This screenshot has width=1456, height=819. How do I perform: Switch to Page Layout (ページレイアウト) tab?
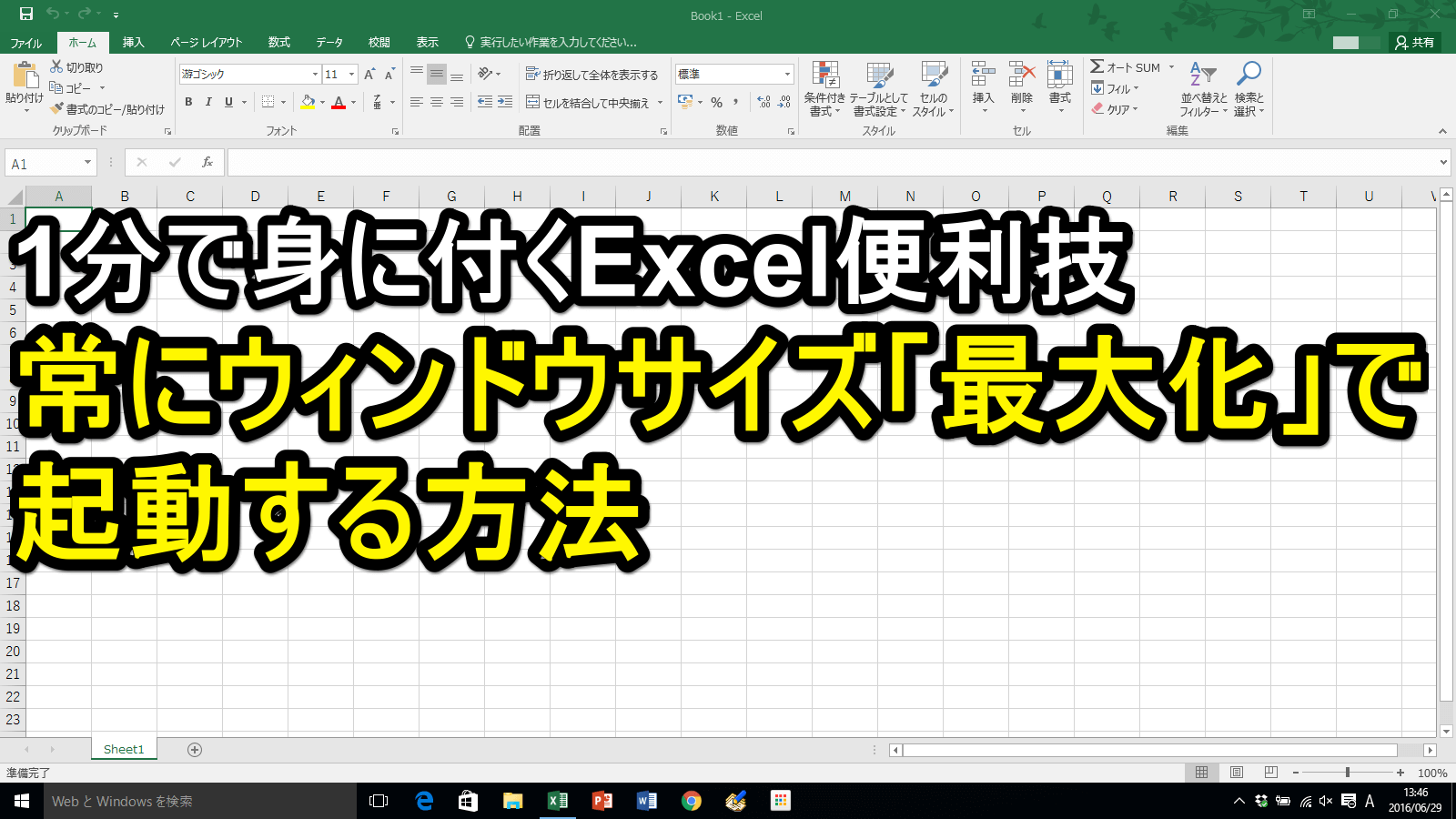click(x=207, y=43)
